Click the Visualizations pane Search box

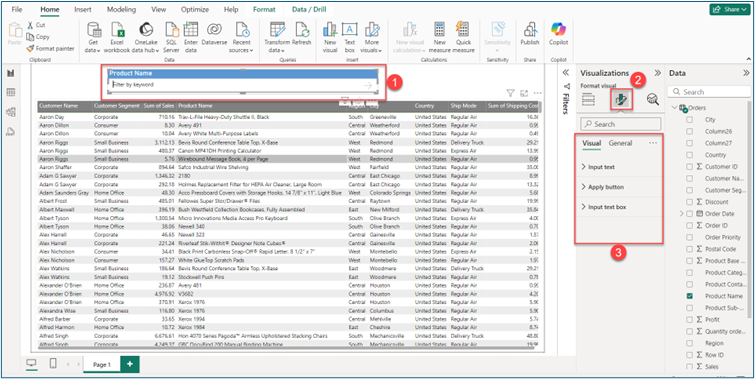621,124
